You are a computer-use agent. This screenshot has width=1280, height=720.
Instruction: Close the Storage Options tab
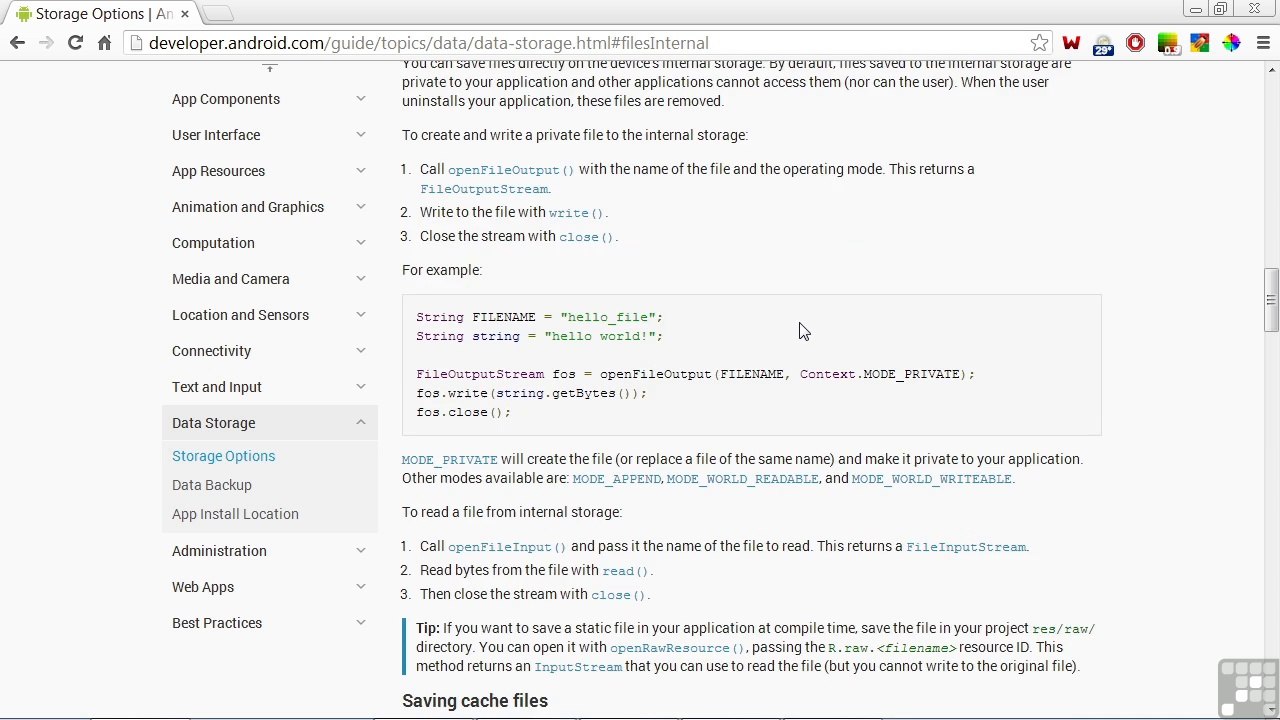click(185, 14)
